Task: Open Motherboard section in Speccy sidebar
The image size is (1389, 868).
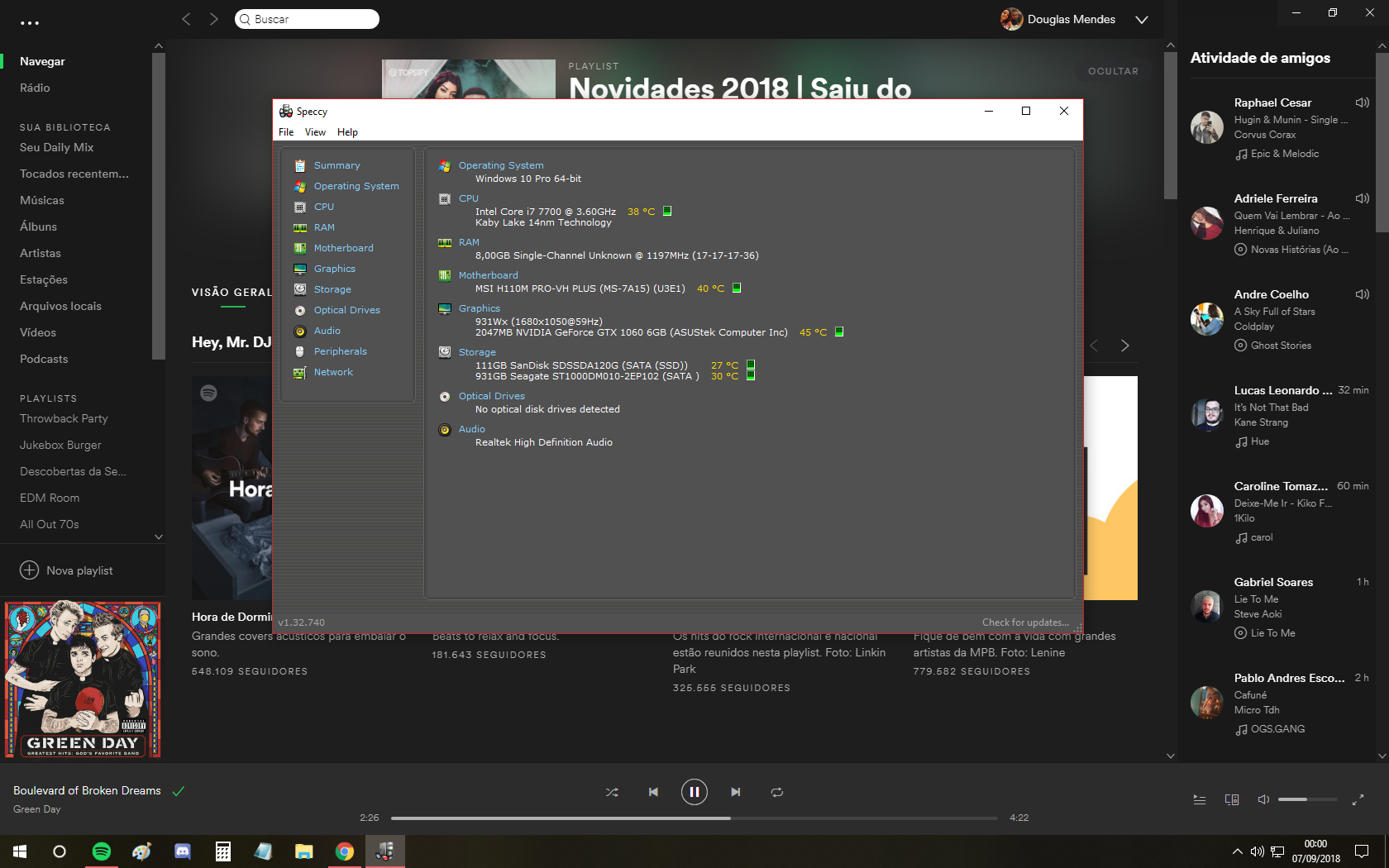Action: (x=343, y=248)
